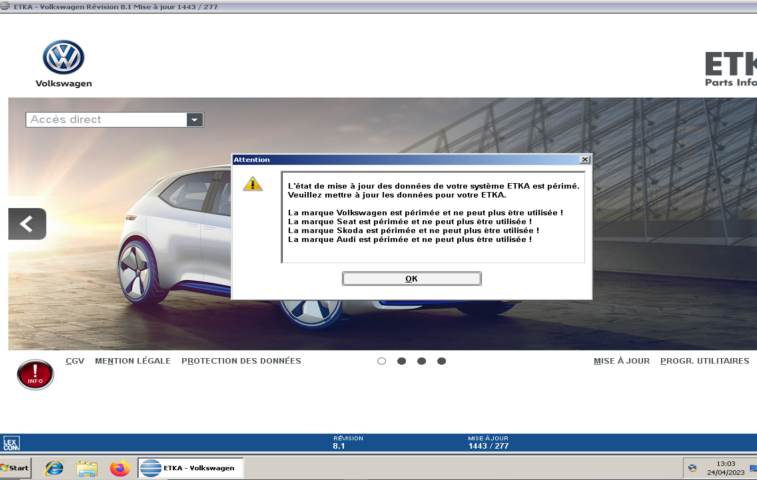The width and height of the screenshot is (757, 480).
Task: Click the Volkswagen logo
Action: tap(63, 64)
